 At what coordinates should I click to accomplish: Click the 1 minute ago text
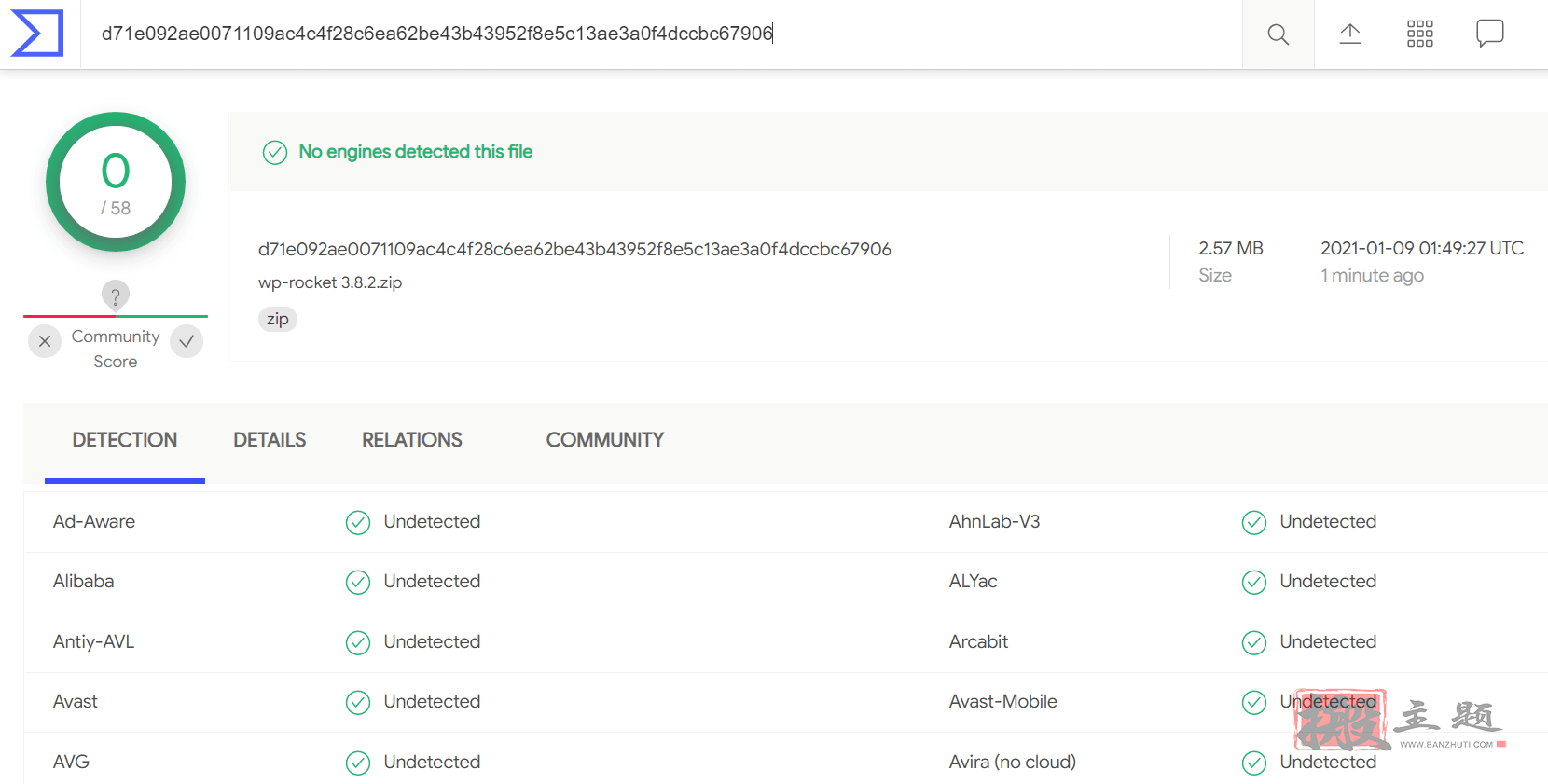click(1372, 275)
